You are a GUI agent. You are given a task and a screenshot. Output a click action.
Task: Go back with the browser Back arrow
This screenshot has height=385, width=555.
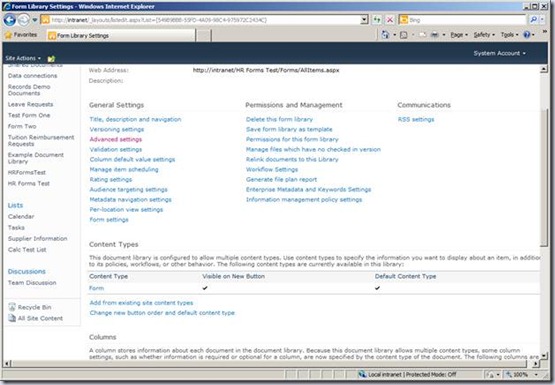click(x=10, y=20)
